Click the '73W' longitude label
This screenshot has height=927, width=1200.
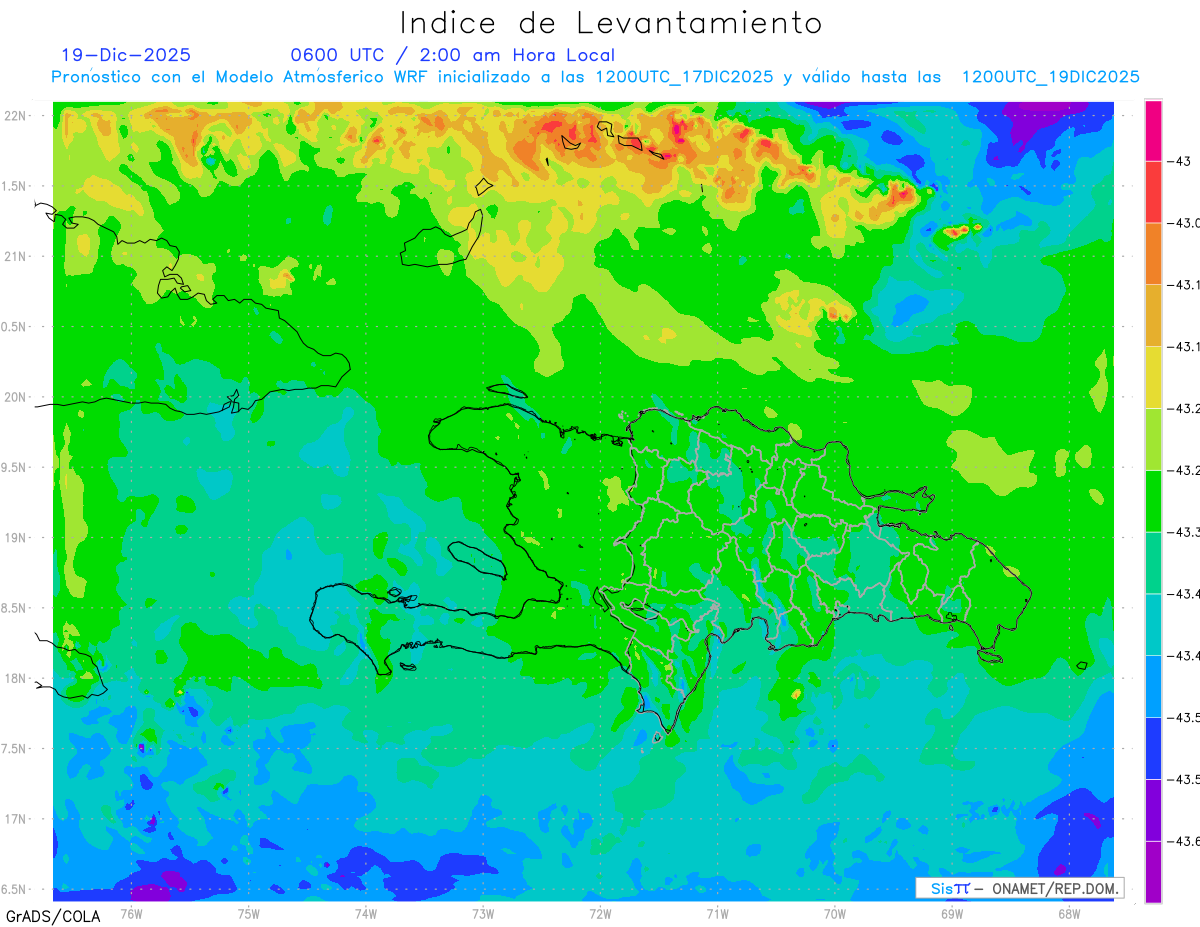[482, 912]
